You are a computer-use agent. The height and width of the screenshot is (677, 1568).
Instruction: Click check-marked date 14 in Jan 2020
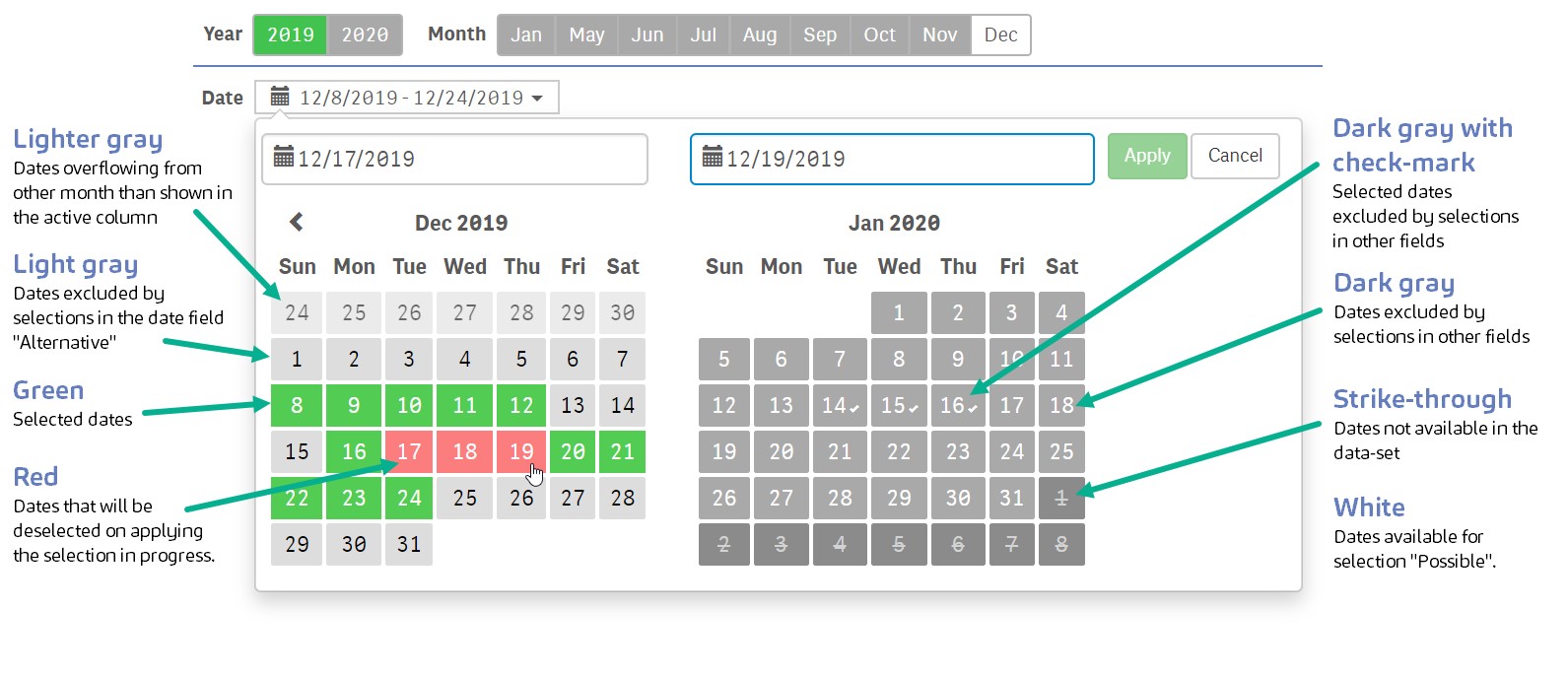840,405
